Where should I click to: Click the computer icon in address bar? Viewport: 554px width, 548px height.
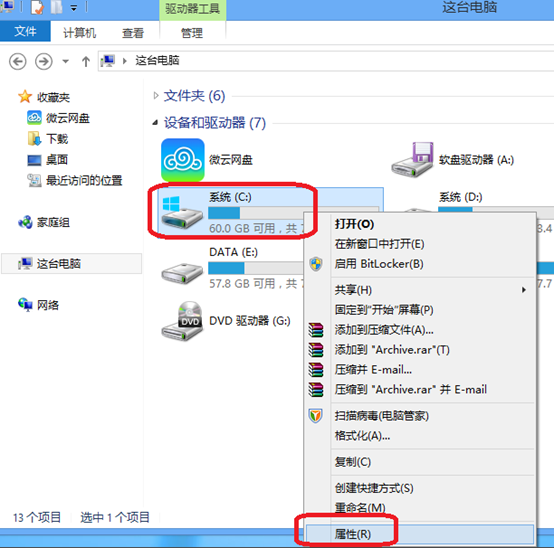pyautogui.click(x=108, y=61)
